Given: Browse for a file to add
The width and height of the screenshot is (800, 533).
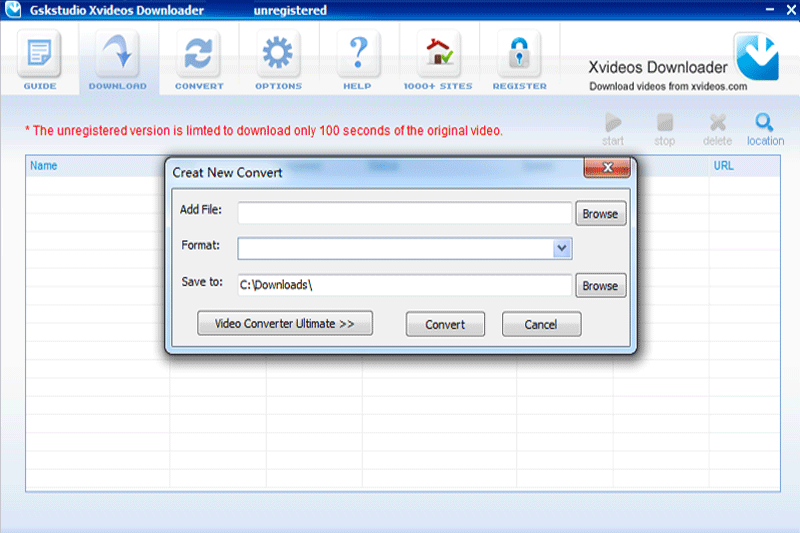Looking at the screenshot, I should click(600, 213).
